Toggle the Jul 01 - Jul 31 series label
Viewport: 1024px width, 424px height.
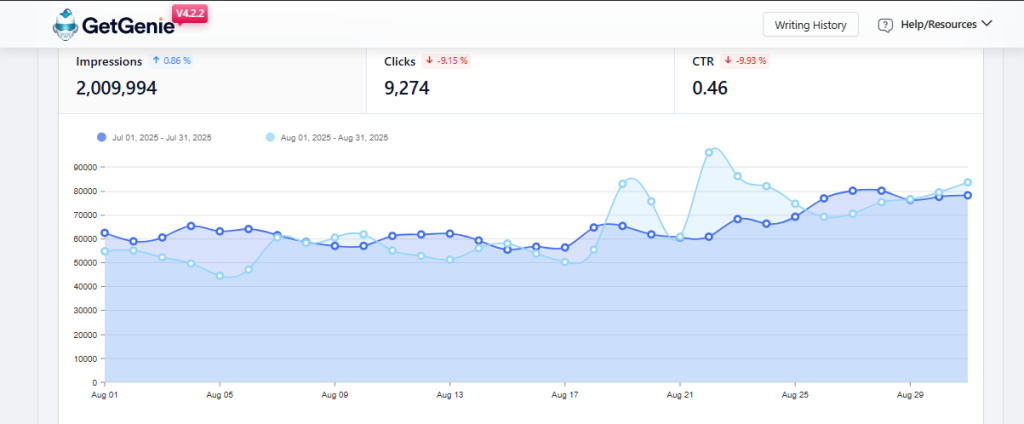tap(162, 137)
